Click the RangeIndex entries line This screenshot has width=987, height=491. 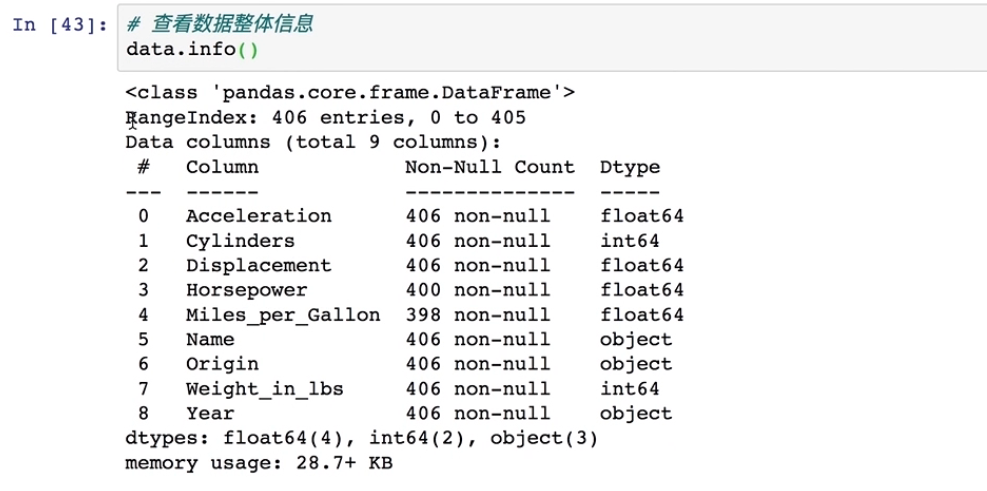325,118
